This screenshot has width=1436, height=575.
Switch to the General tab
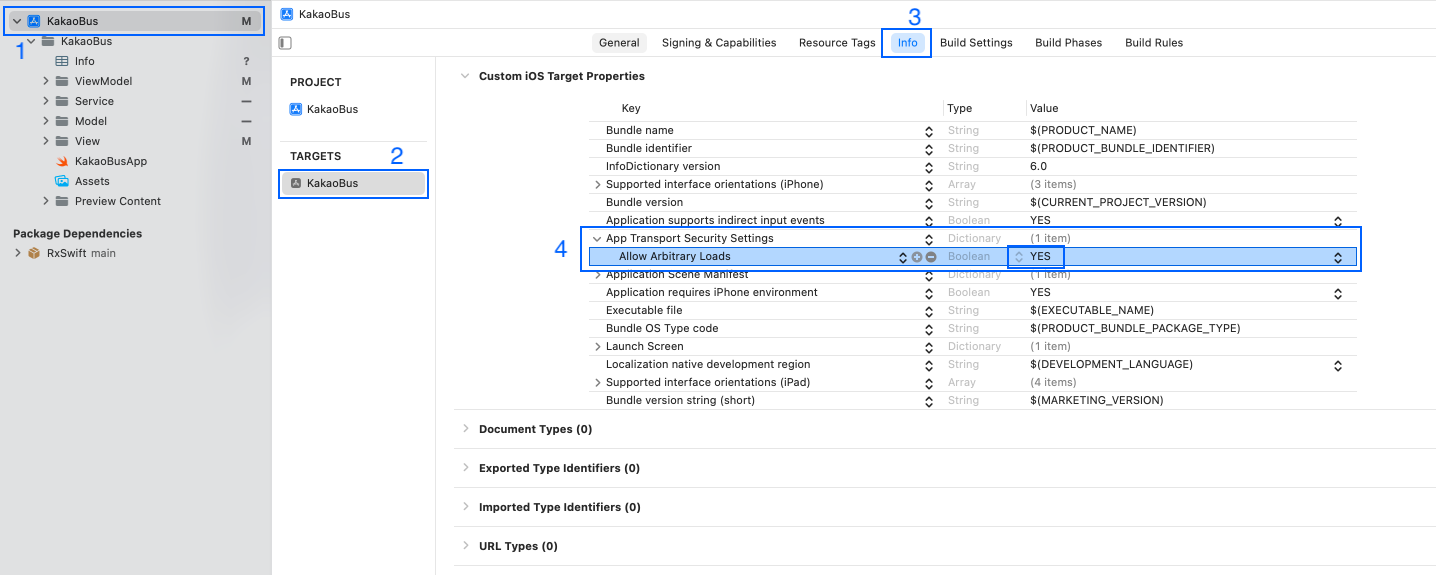(619, 43)
